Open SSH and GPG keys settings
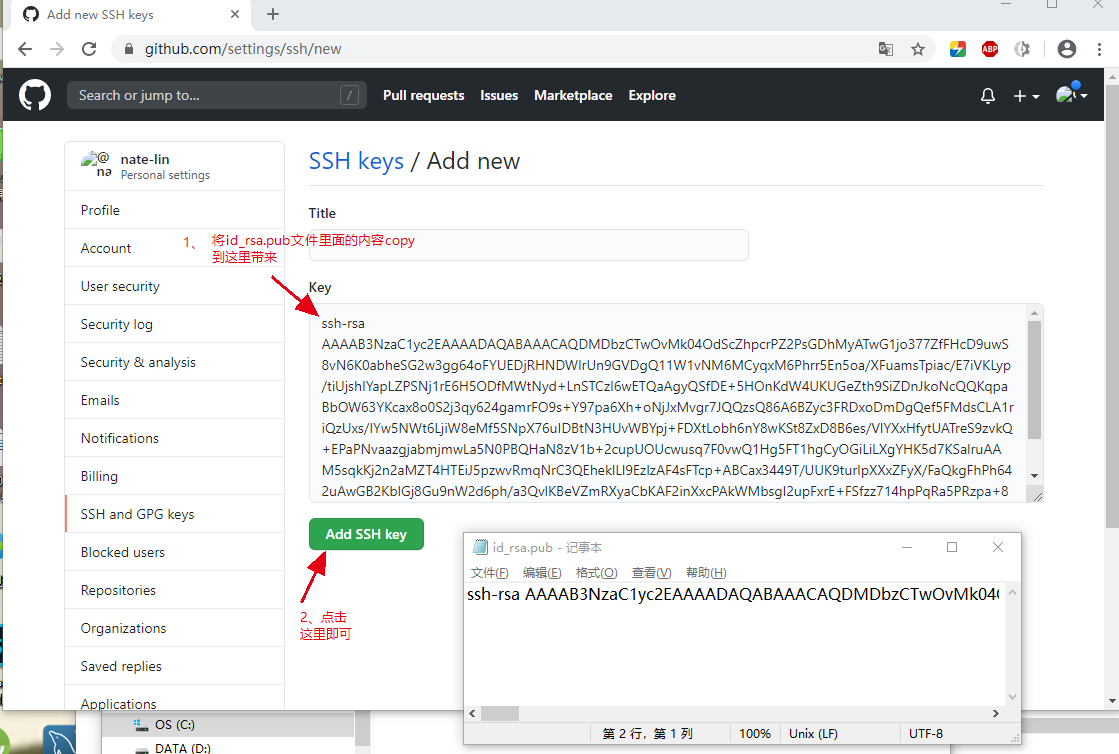 [x=174, y=514]
